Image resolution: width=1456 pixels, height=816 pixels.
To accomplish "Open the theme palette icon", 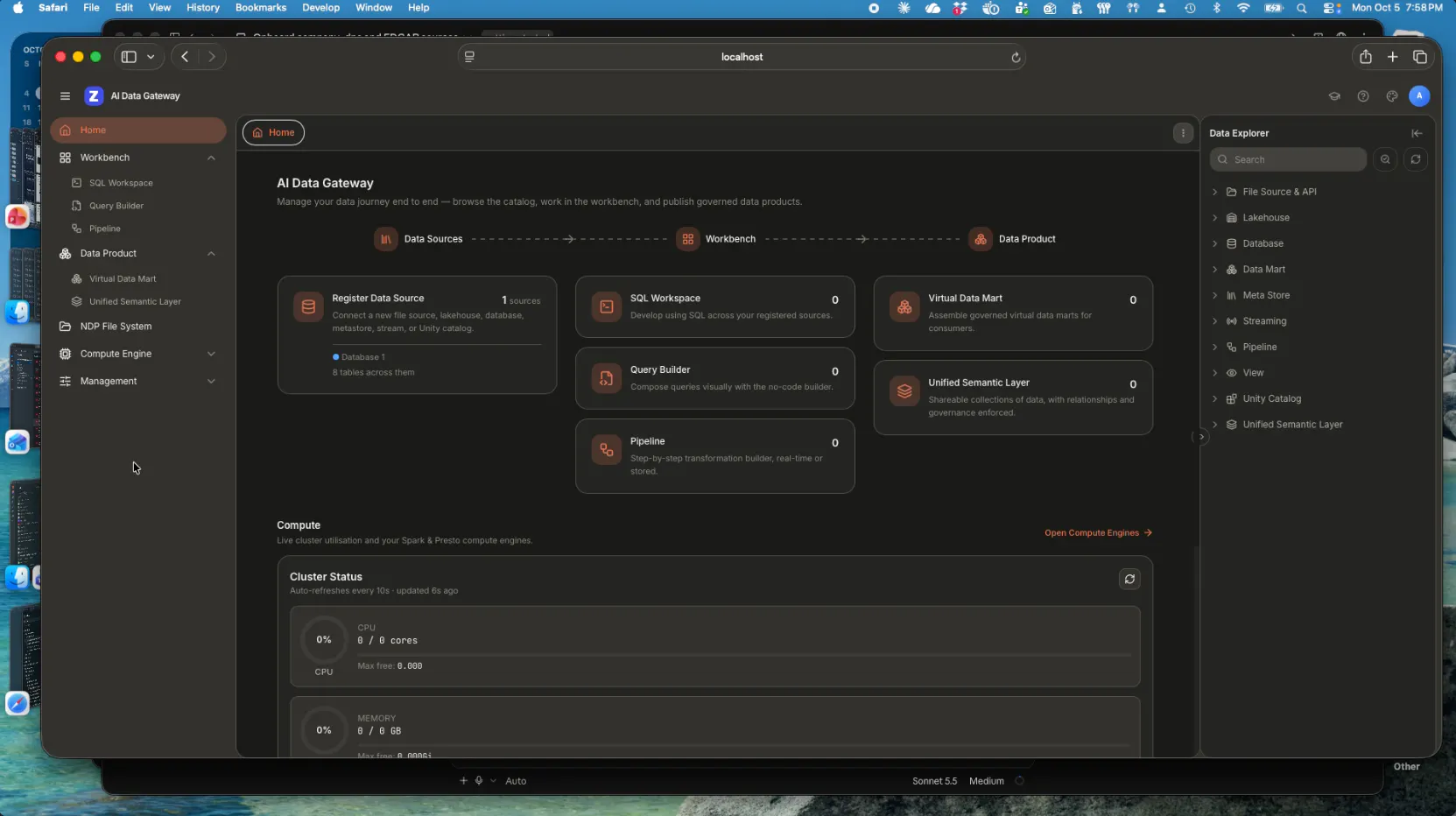I will pyautogui.click(x=1392, y=96).
